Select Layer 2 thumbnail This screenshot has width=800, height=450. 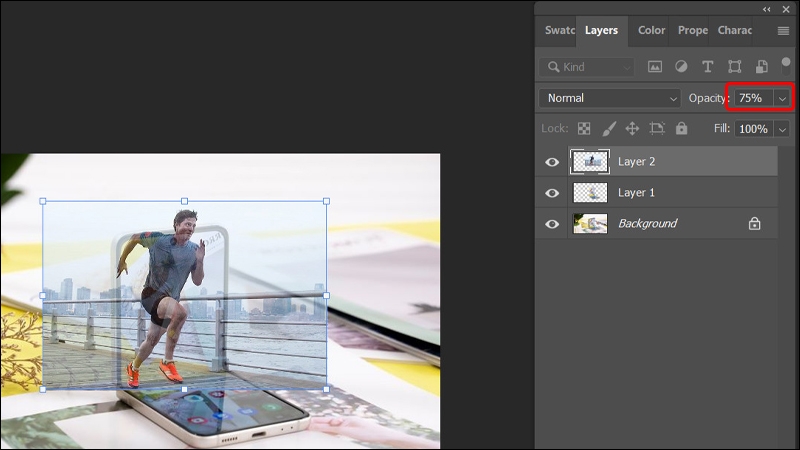pyautogui.click(x=590, y=162)
